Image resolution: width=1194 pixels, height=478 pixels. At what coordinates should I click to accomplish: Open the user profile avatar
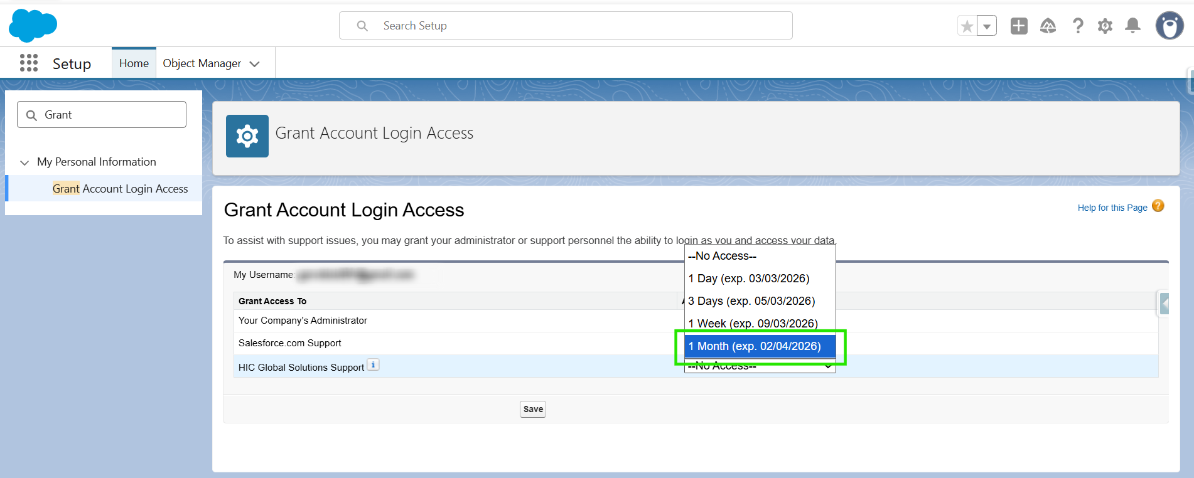coord(1170,26)
